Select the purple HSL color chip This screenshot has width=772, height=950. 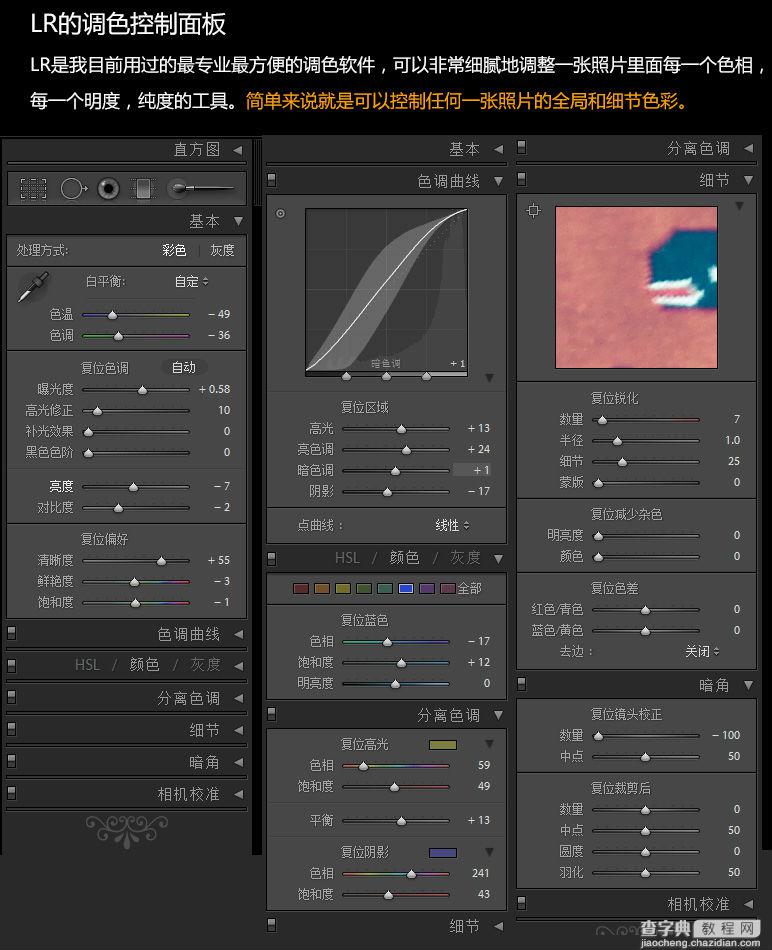(427, 588)
